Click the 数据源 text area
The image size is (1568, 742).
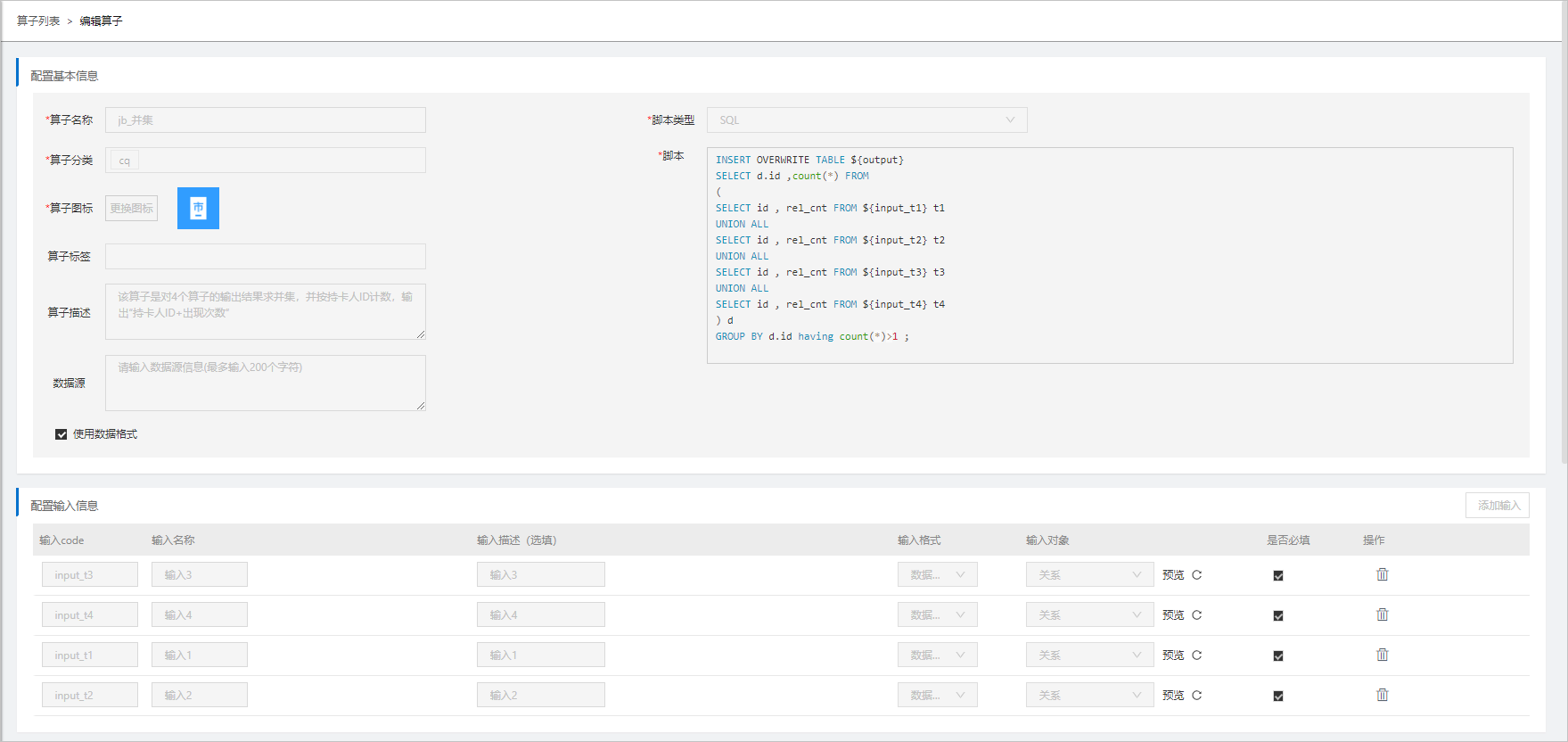pos(266,383)
